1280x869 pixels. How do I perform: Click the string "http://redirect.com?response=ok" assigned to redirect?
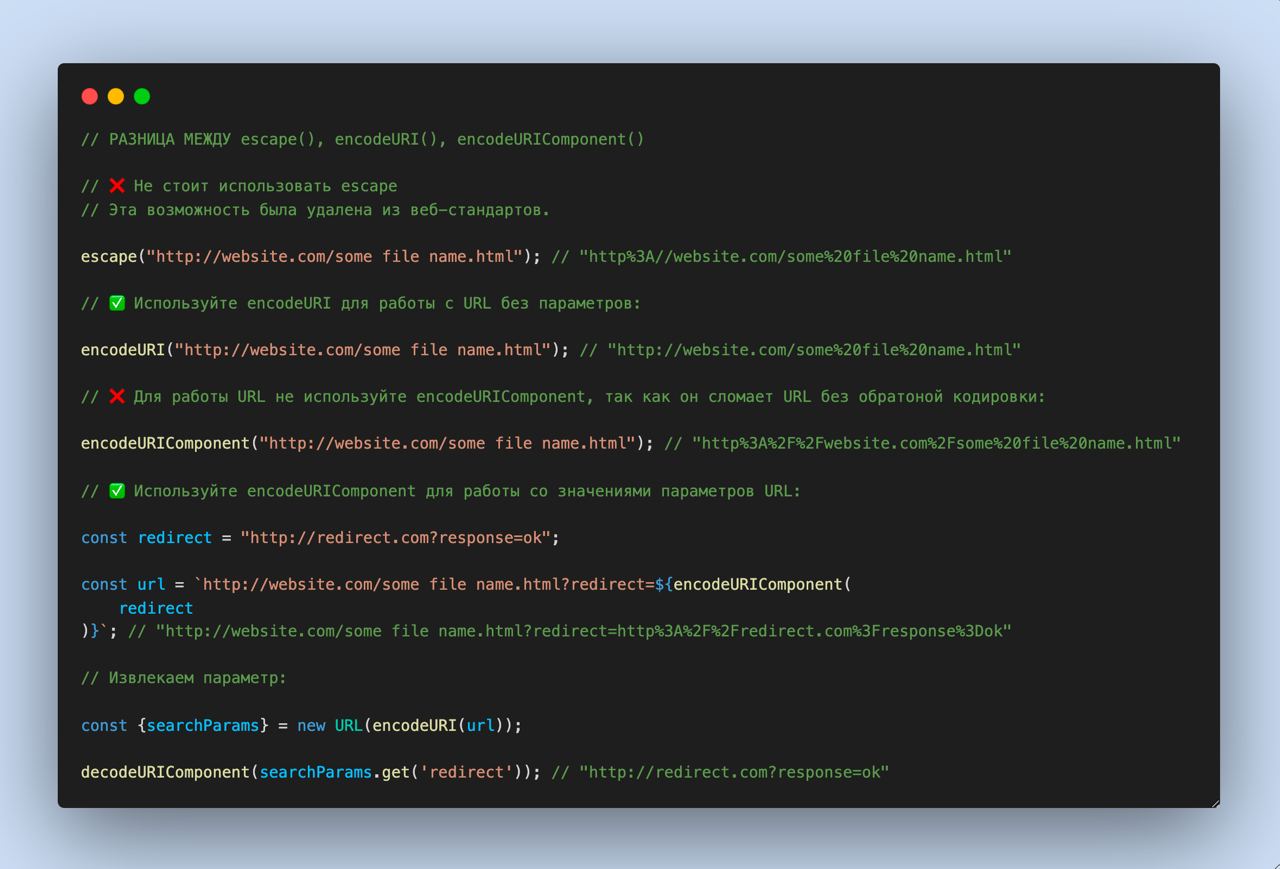click(x=395, y=538)
